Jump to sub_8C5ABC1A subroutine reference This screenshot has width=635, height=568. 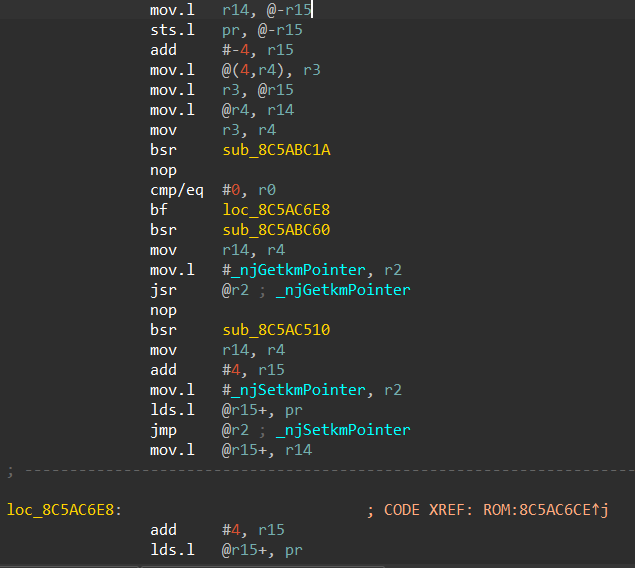point(276,150)
